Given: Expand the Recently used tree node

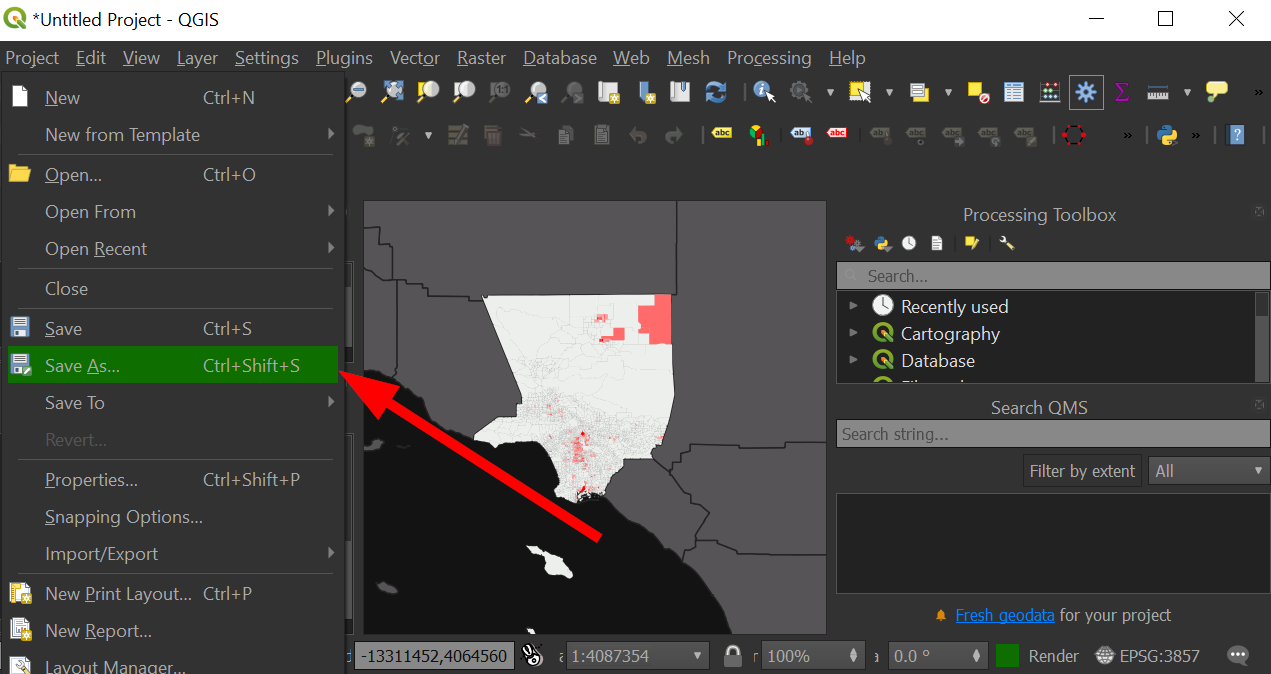Looking at the screenshot, I should [x=853, y=306].
